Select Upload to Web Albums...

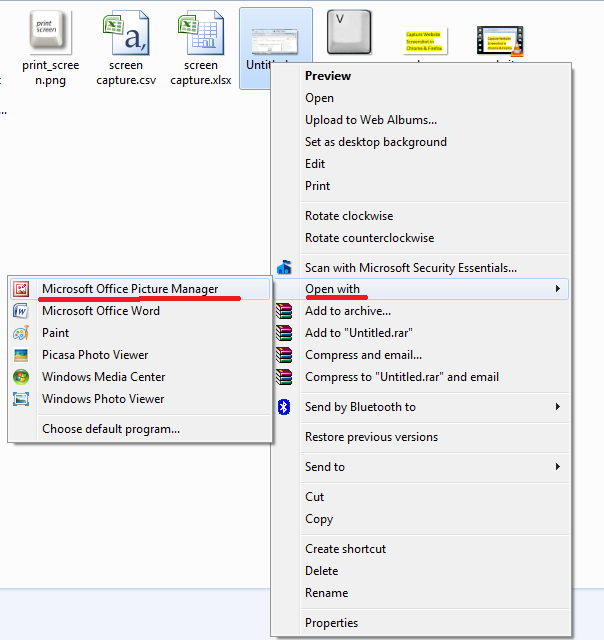tap(422, 120)
